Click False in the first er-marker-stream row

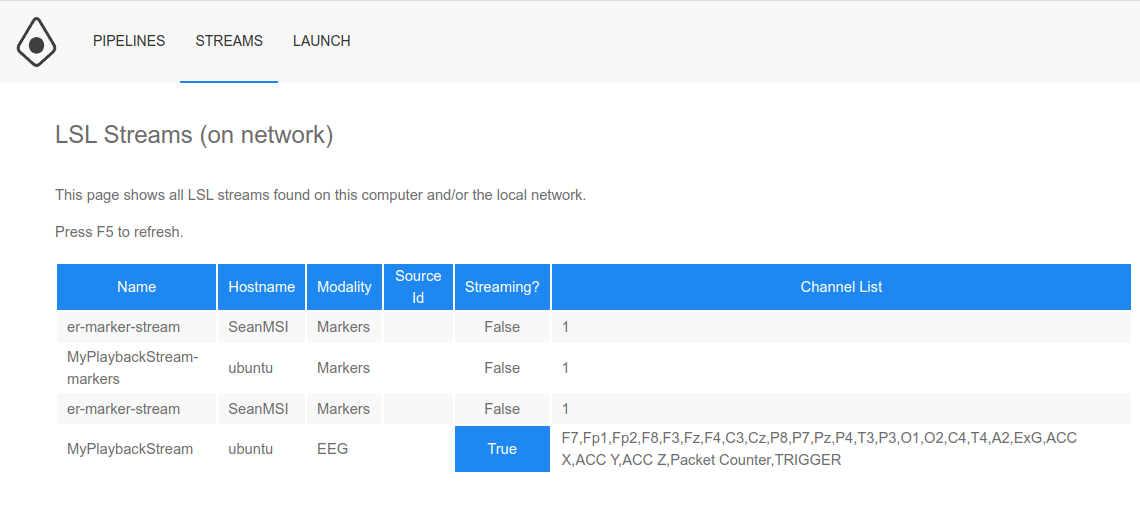502,327
